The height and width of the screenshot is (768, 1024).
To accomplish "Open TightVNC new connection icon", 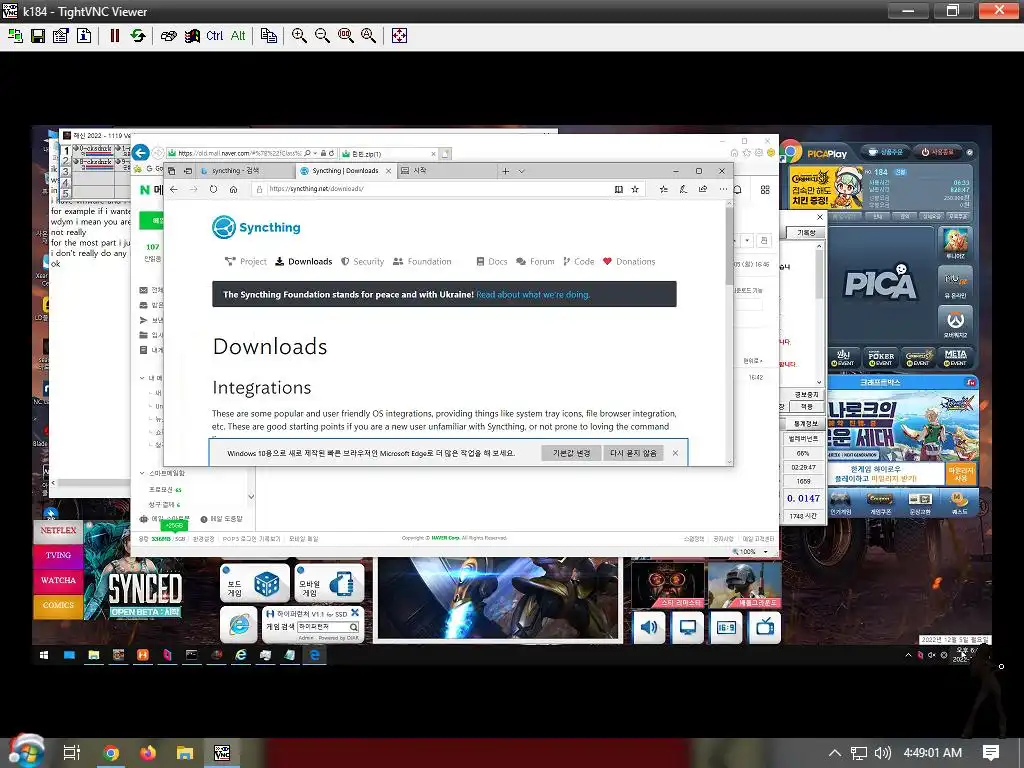I will coord(15,35).
